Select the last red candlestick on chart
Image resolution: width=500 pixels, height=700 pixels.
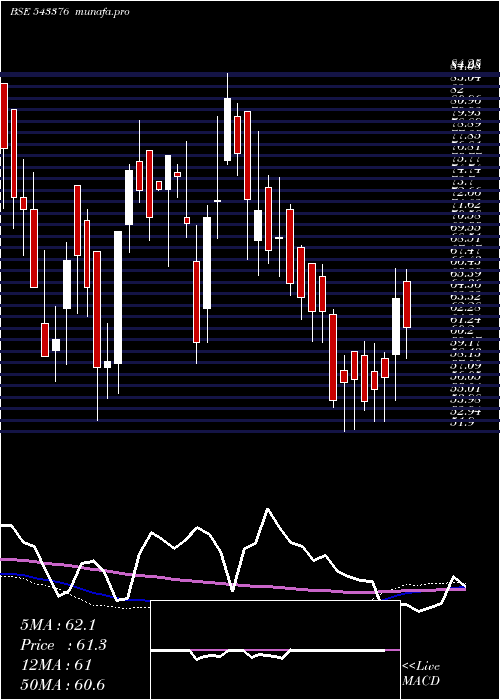click(407, 304)
